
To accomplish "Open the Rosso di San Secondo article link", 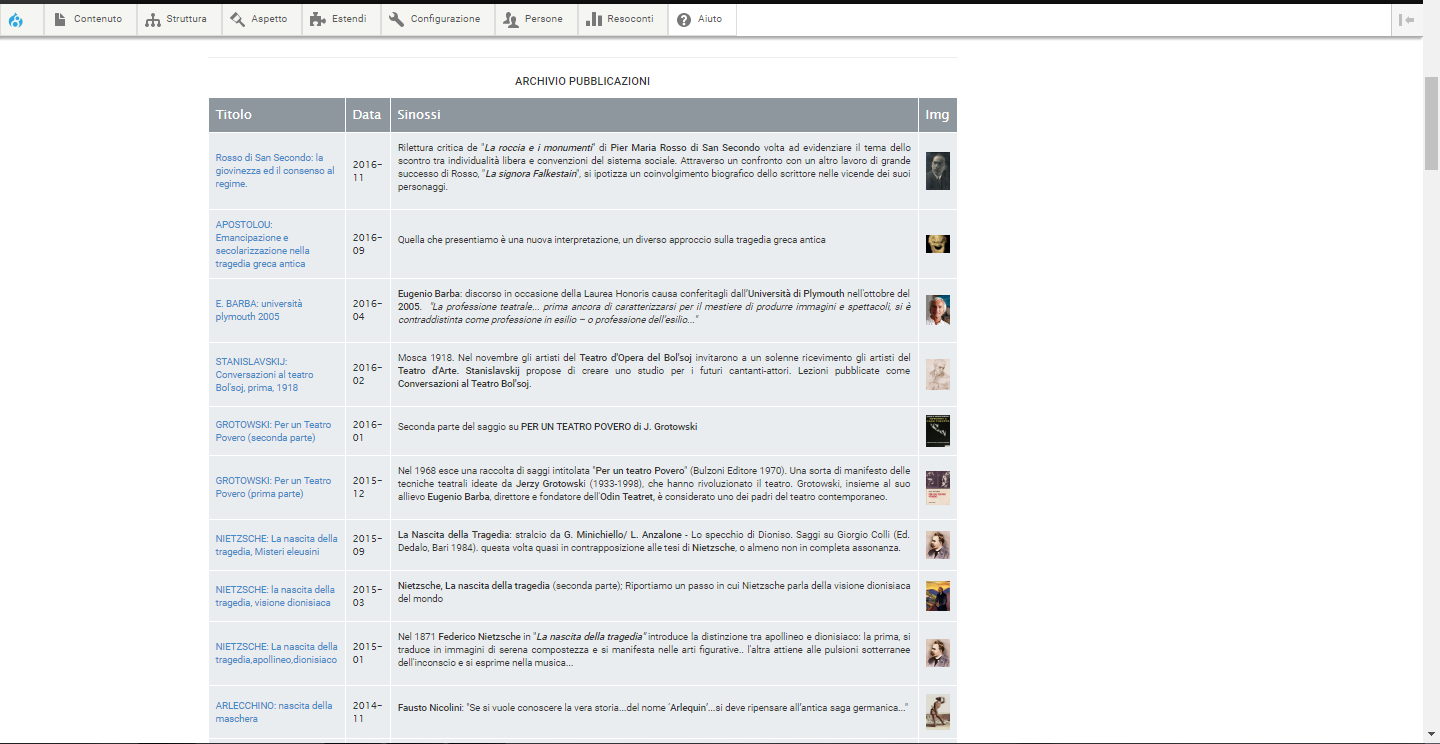I will (275, 170).
